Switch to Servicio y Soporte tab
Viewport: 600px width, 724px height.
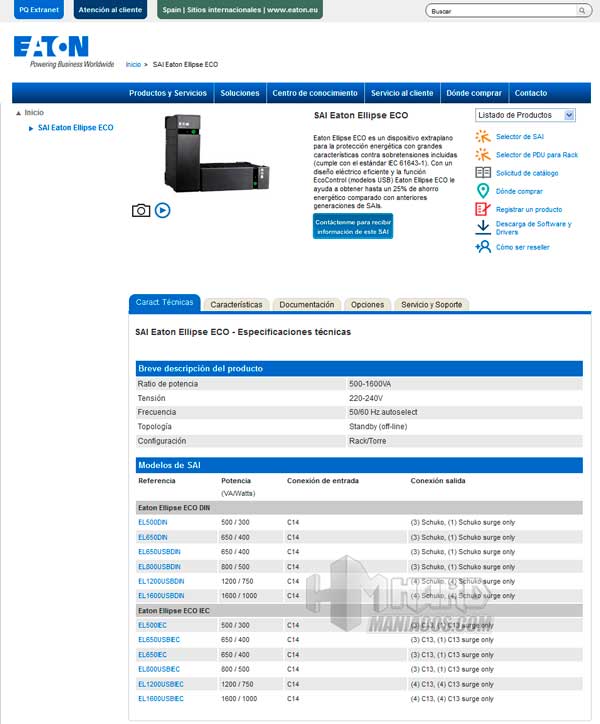431,305
